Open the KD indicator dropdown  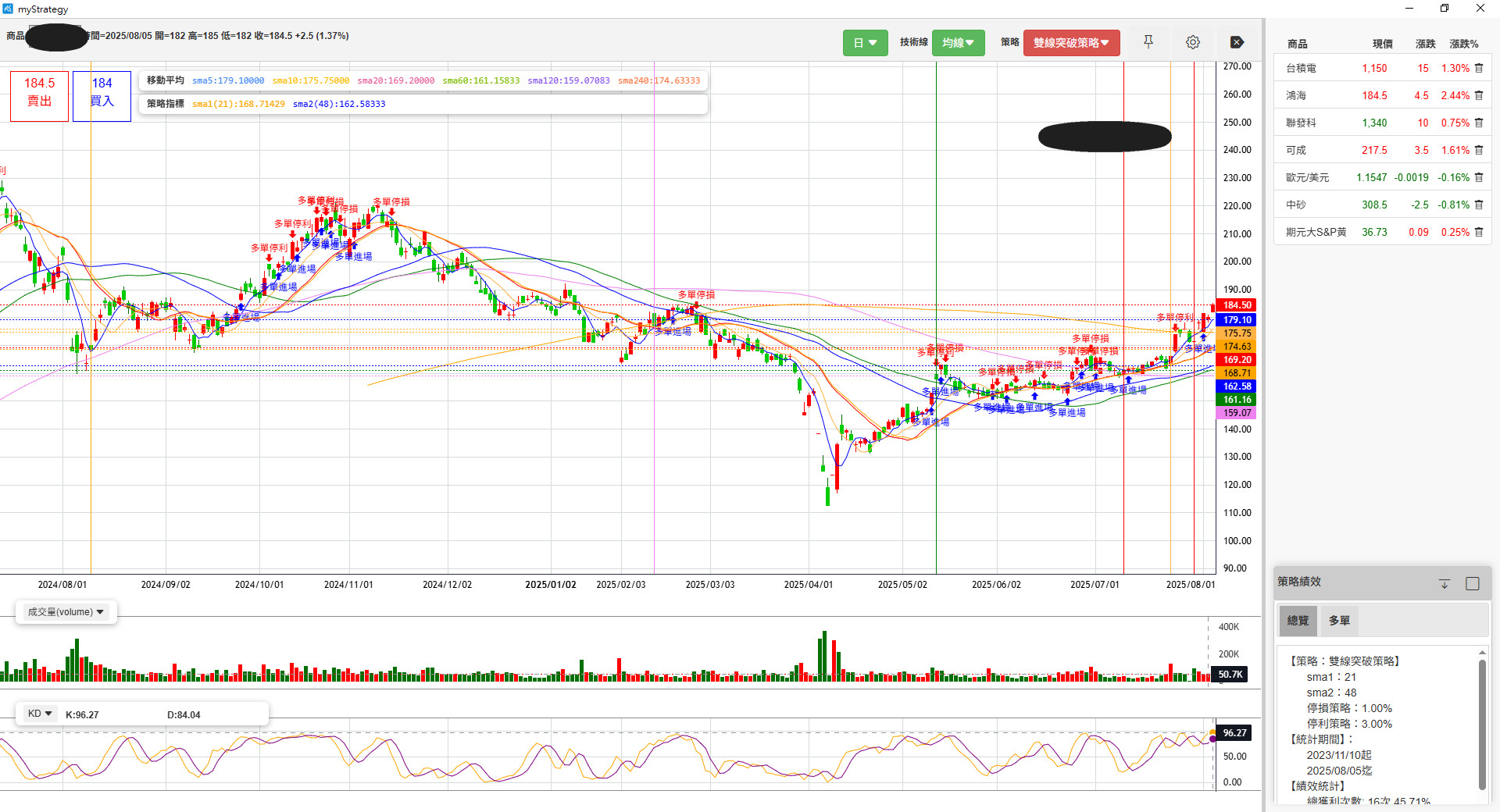pyautogui.click(x=40, y=714)
